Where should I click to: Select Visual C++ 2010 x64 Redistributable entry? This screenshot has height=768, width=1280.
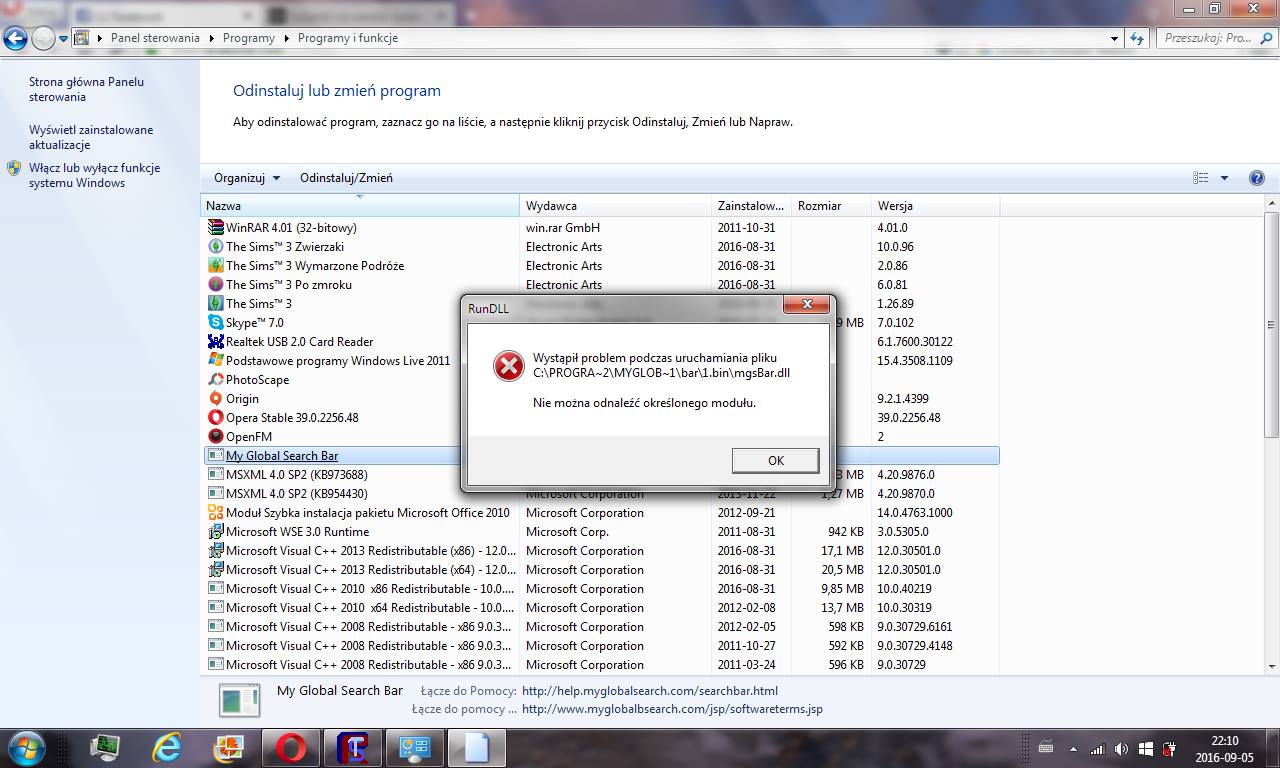tap(371, 608)
